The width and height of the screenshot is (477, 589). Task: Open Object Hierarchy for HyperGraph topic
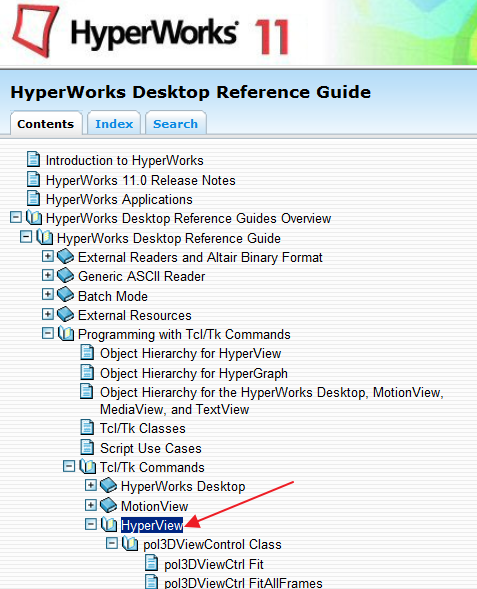pos(194,373)
